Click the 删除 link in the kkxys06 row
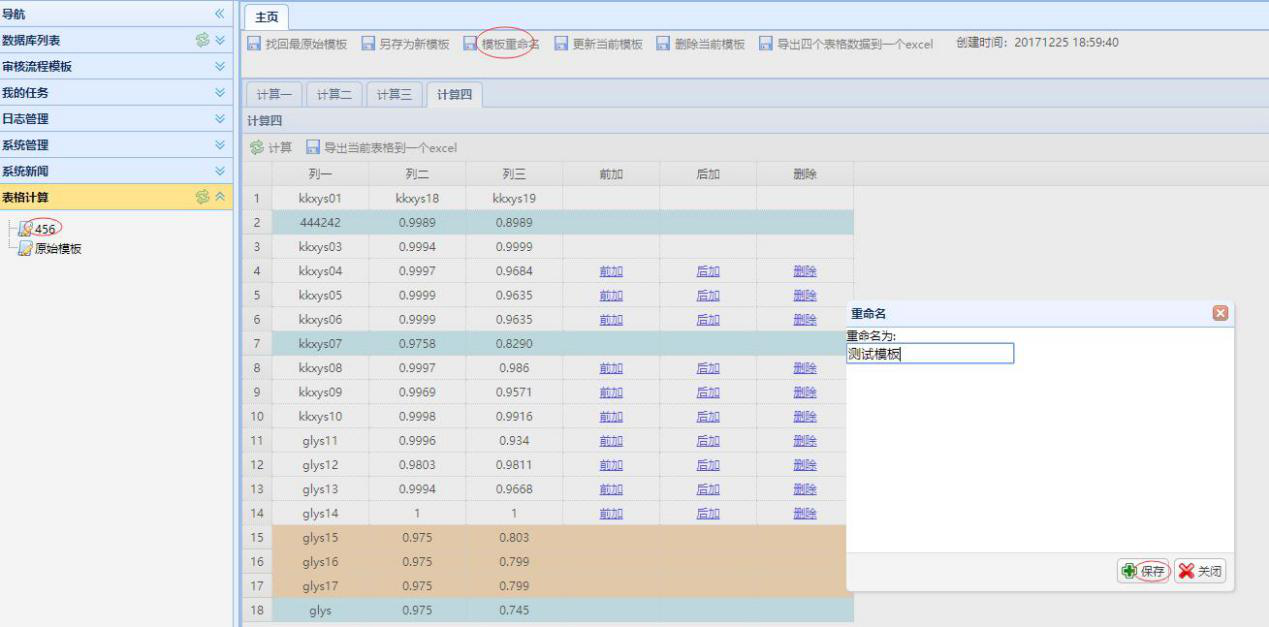1269x627 pixels. click(805, 319)
